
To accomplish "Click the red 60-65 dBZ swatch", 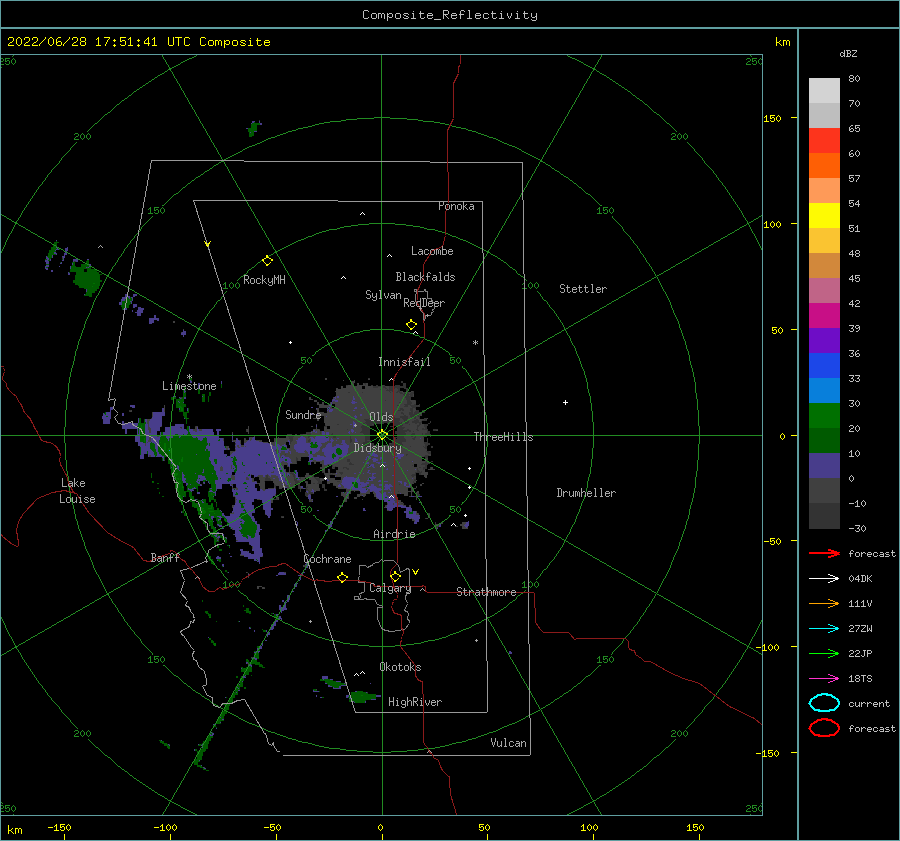I will 824,141.
